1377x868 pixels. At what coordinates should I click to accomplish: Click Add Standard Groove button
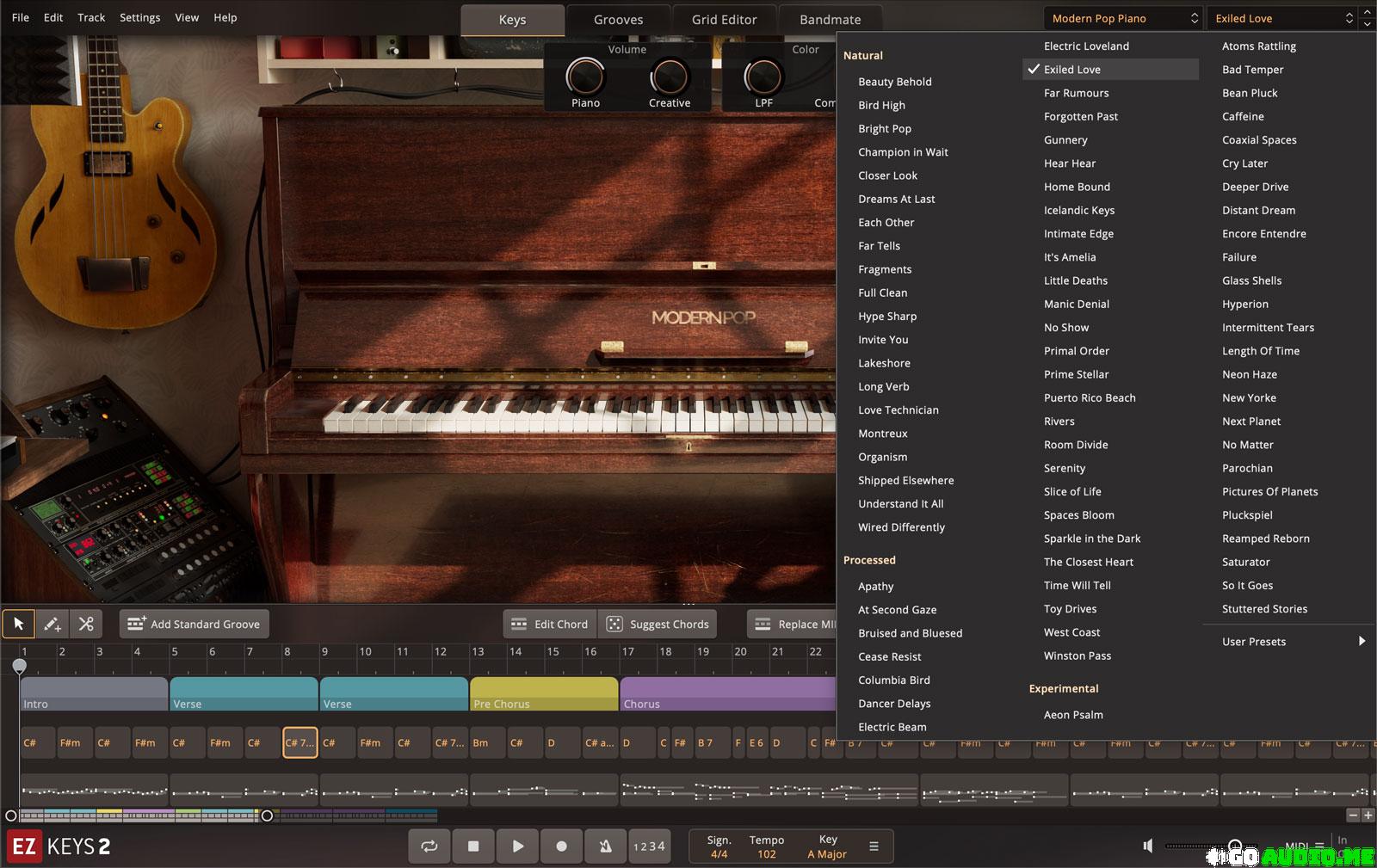[194, 624]
